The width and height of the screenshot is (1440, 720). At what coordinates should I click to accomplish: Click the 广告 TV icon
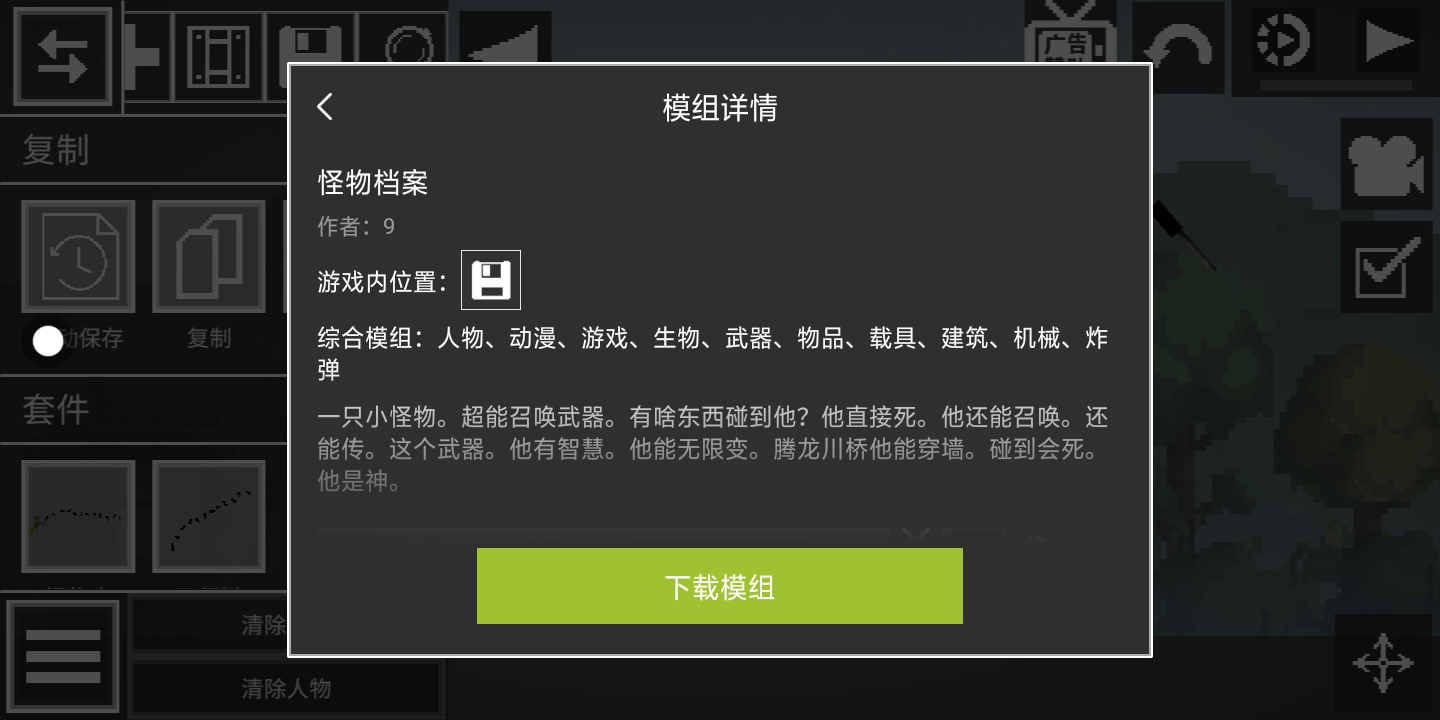click(x=1069, y=40)
